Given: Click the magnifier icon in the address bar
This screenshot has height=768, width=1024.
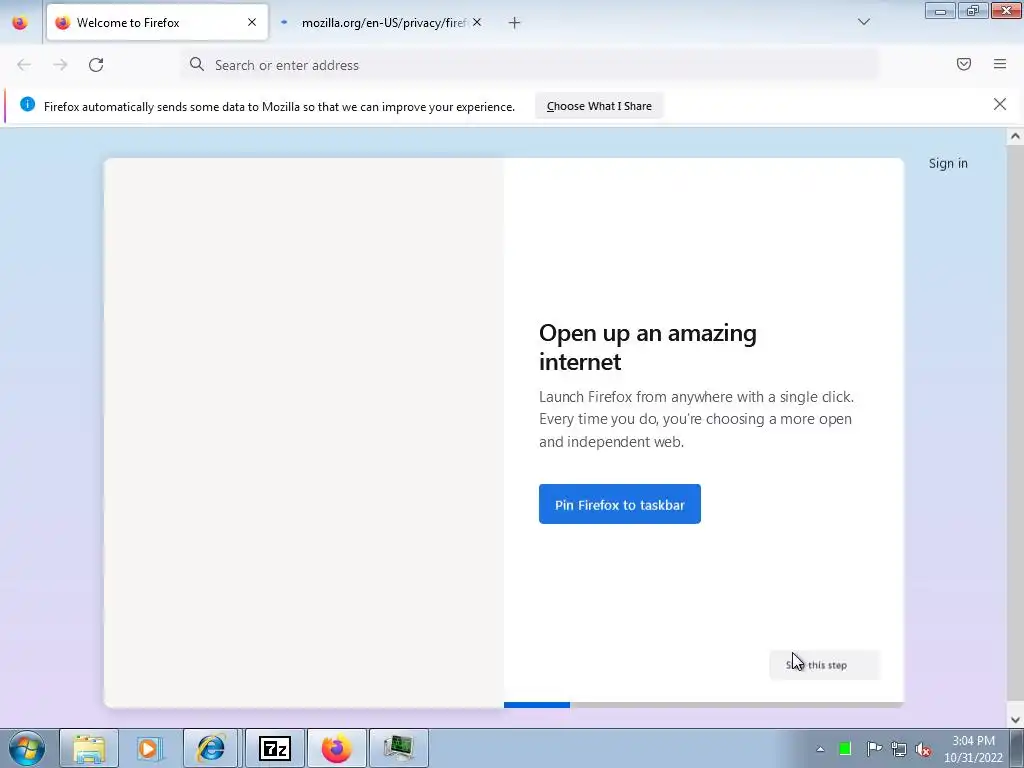Looking at the screenshot, I should [x=197, y=64].
